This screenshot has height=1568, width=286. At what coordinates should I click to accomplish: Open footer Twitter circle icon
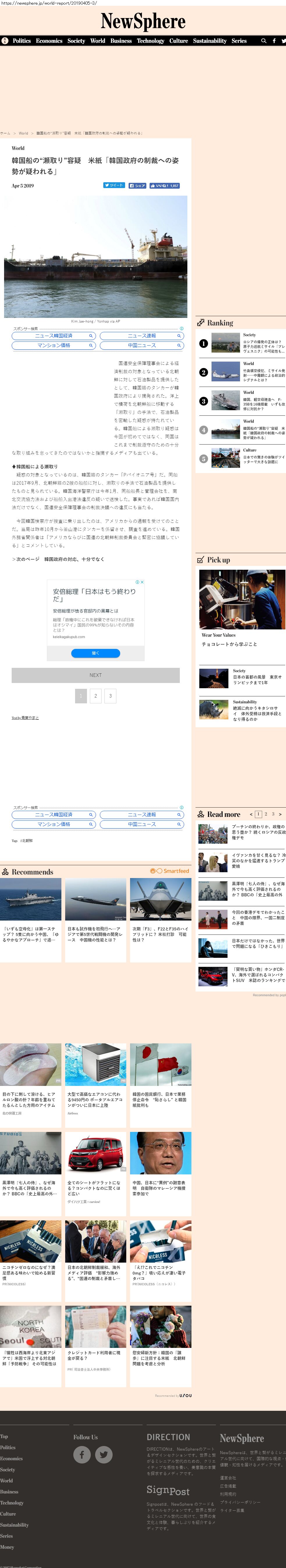pos(104,1454)
